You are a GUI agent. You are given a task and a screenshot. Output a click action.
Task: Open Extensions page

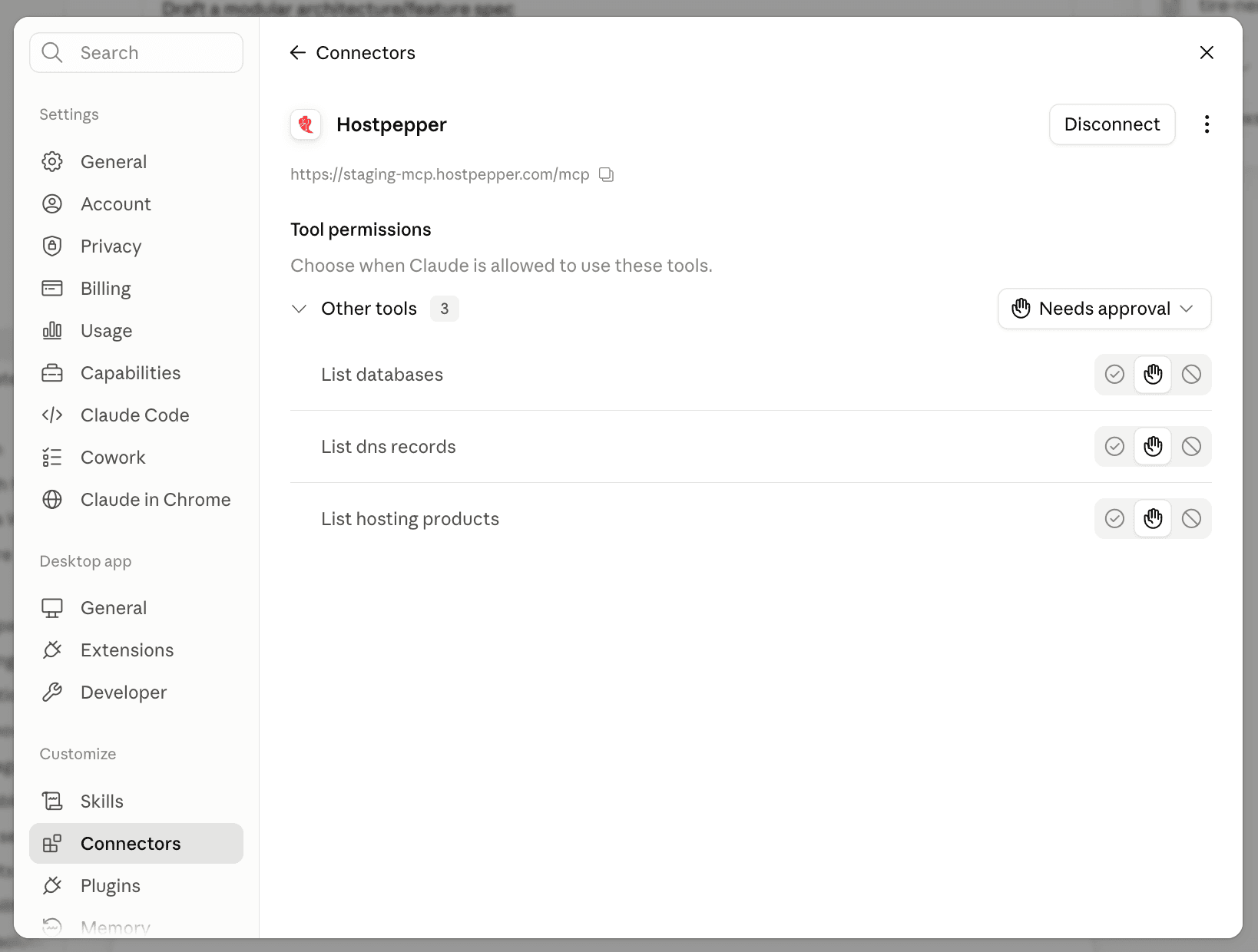[137, 650]
